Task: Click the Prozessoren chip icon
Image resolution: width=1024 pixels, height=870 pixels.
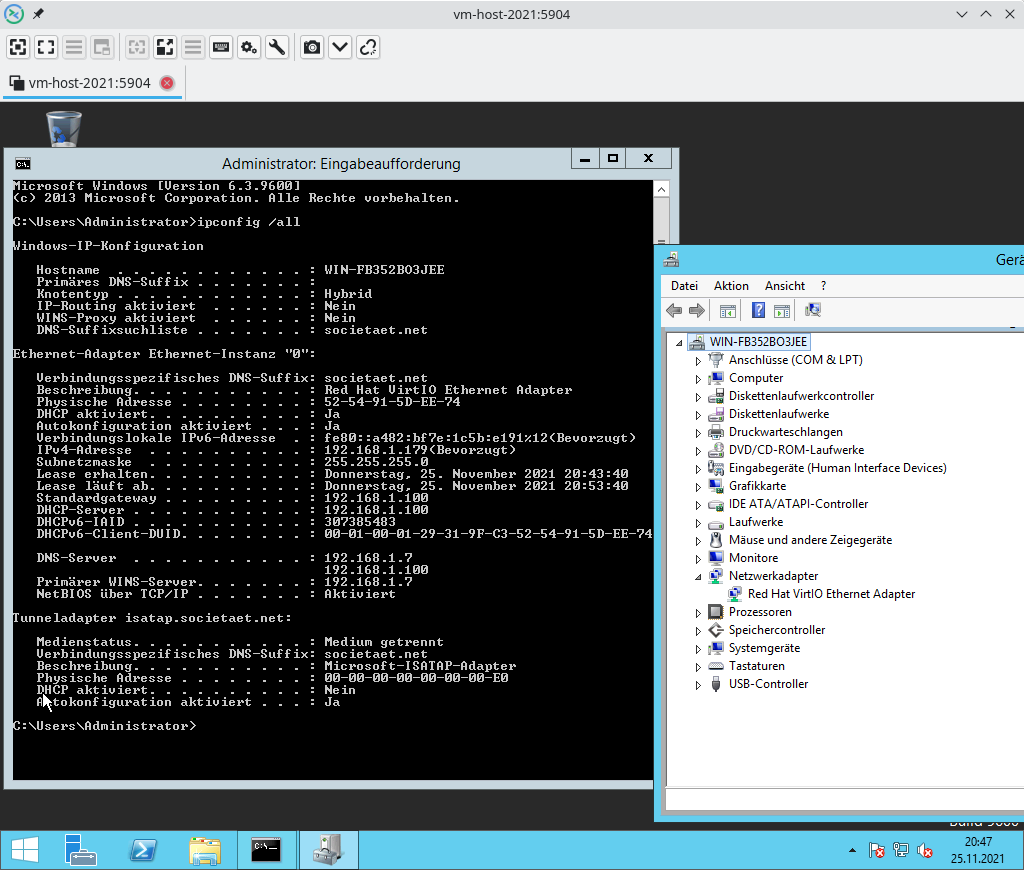Action: pos(716,611)
